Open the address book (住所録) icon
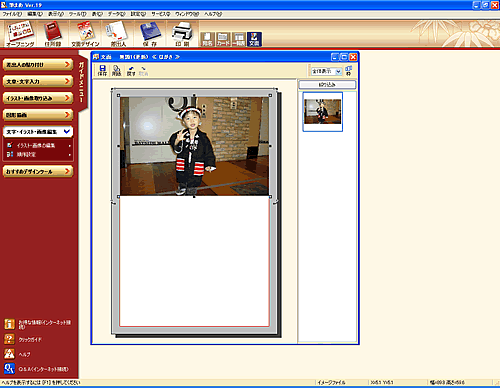The height and width of the screenshot is (388, 500). [x=53, y=34]
